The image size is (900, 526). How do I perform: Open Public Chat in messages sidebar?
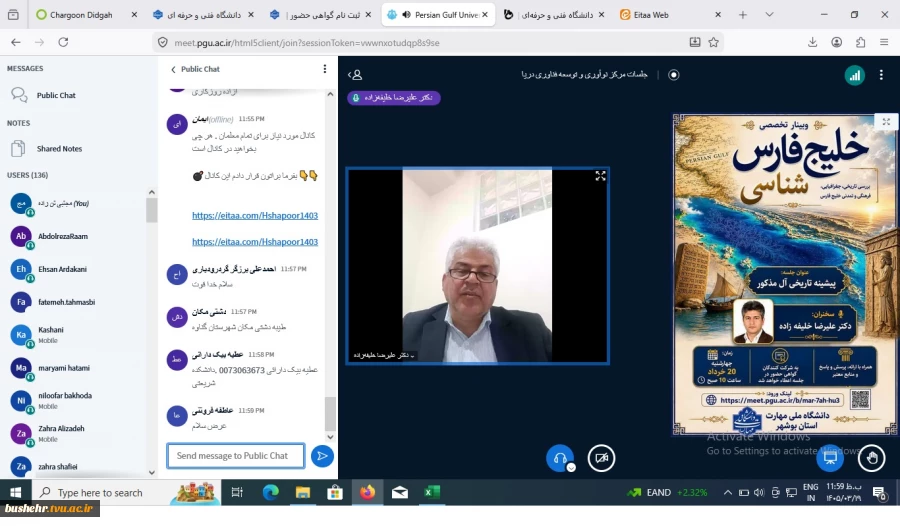coord(56,95)
